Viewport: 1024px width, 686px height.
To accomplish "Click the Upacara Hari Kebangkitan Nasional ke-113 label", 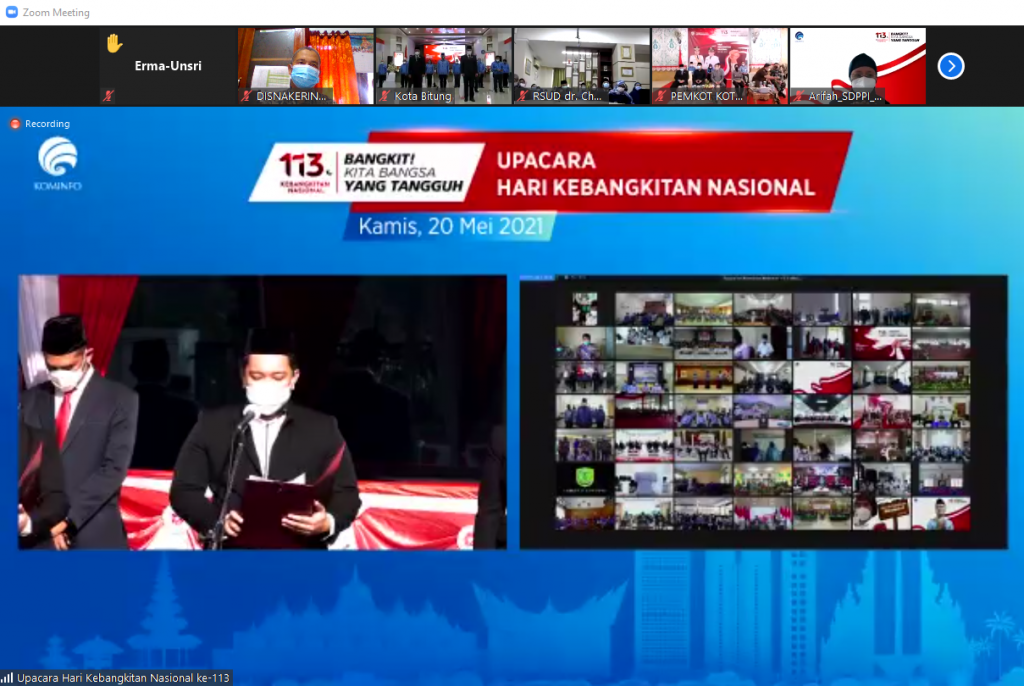I will coord(123,678).
